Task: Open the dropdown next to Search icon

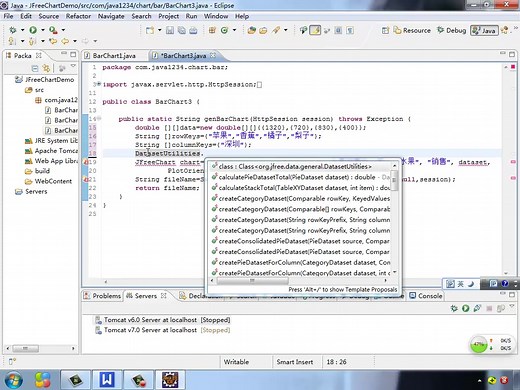Action: click(x=286, y=30)
